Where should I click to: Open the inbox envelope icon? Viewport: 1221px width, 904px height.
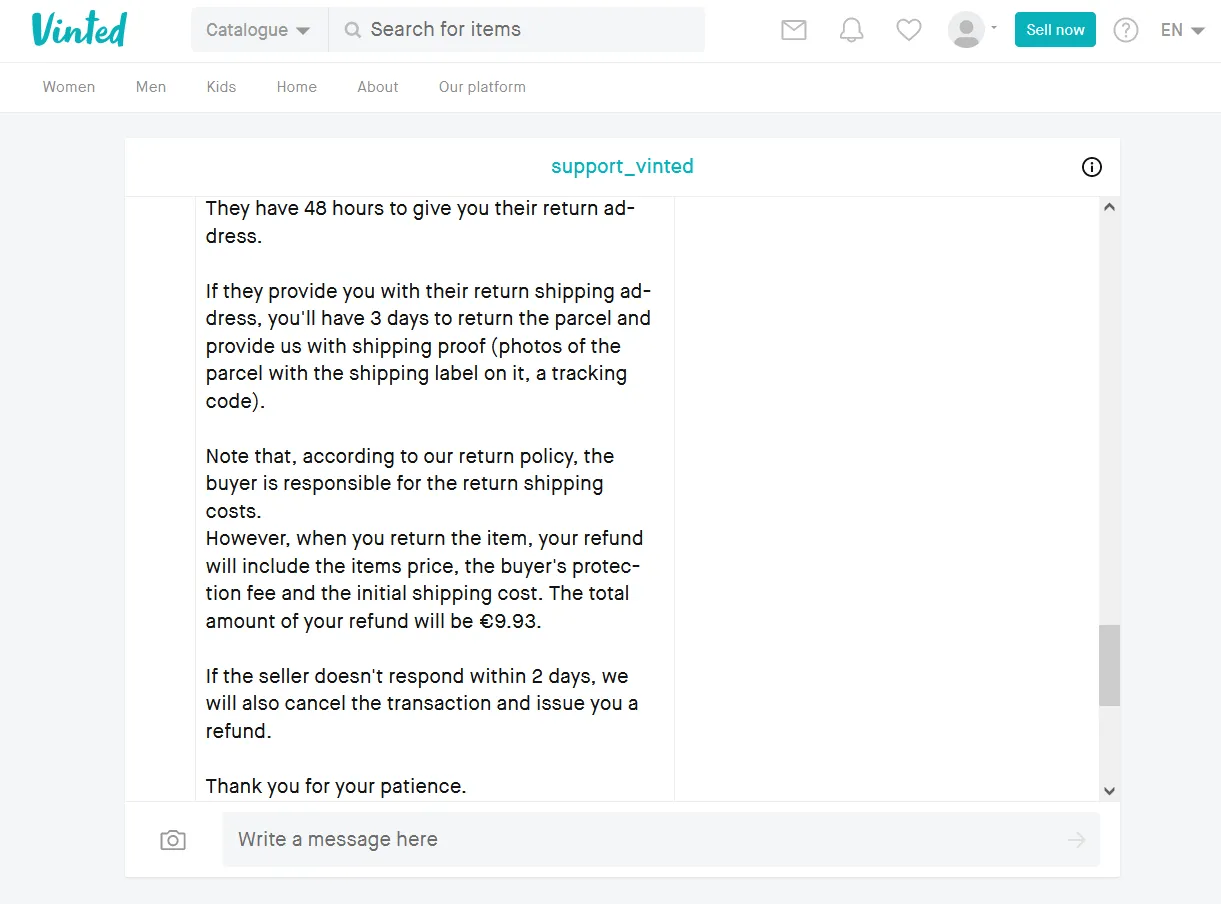tap(793, 30)
